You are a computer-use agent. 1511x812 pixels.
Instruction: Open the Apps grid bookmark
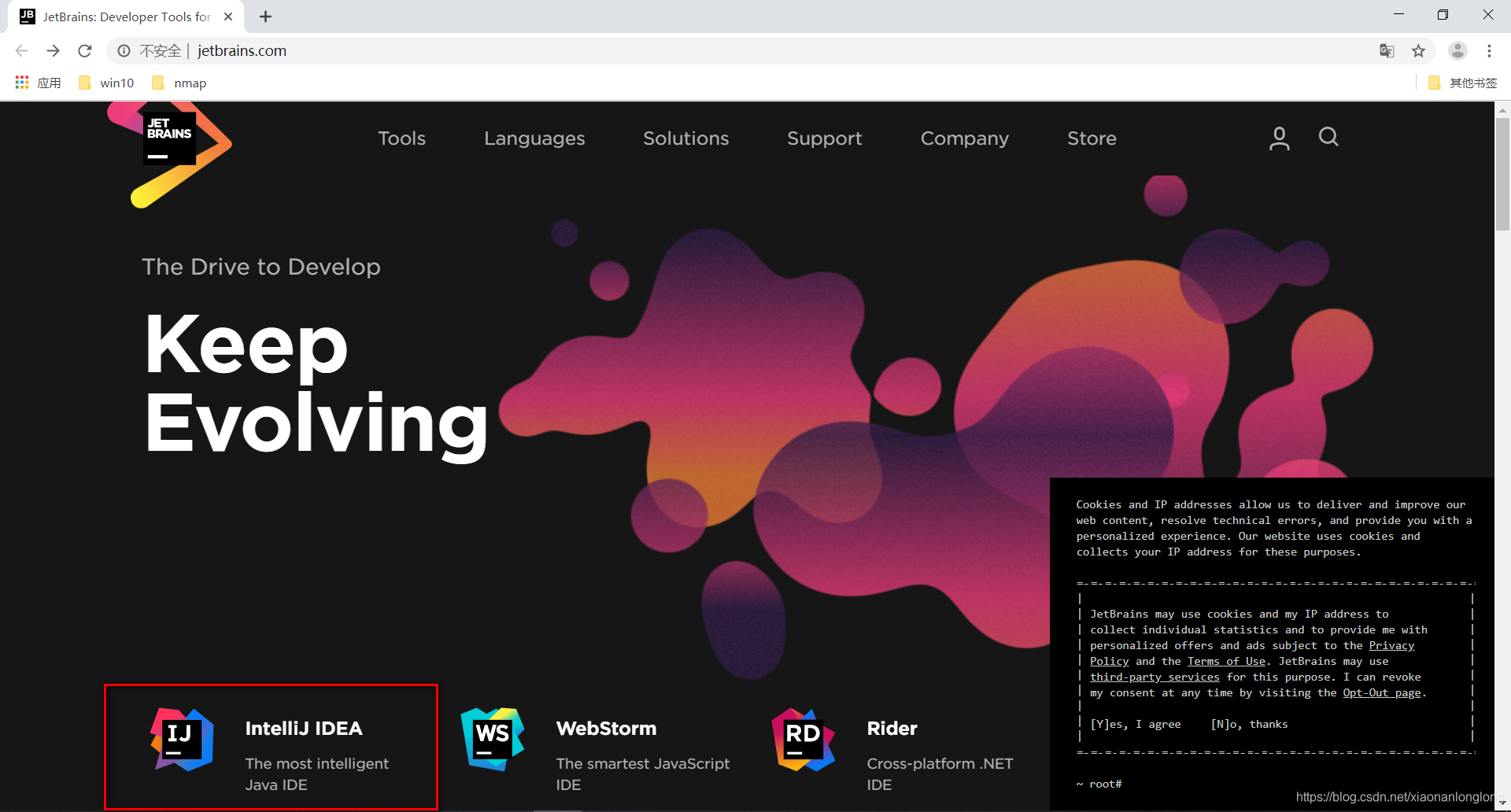click(38, 83)
